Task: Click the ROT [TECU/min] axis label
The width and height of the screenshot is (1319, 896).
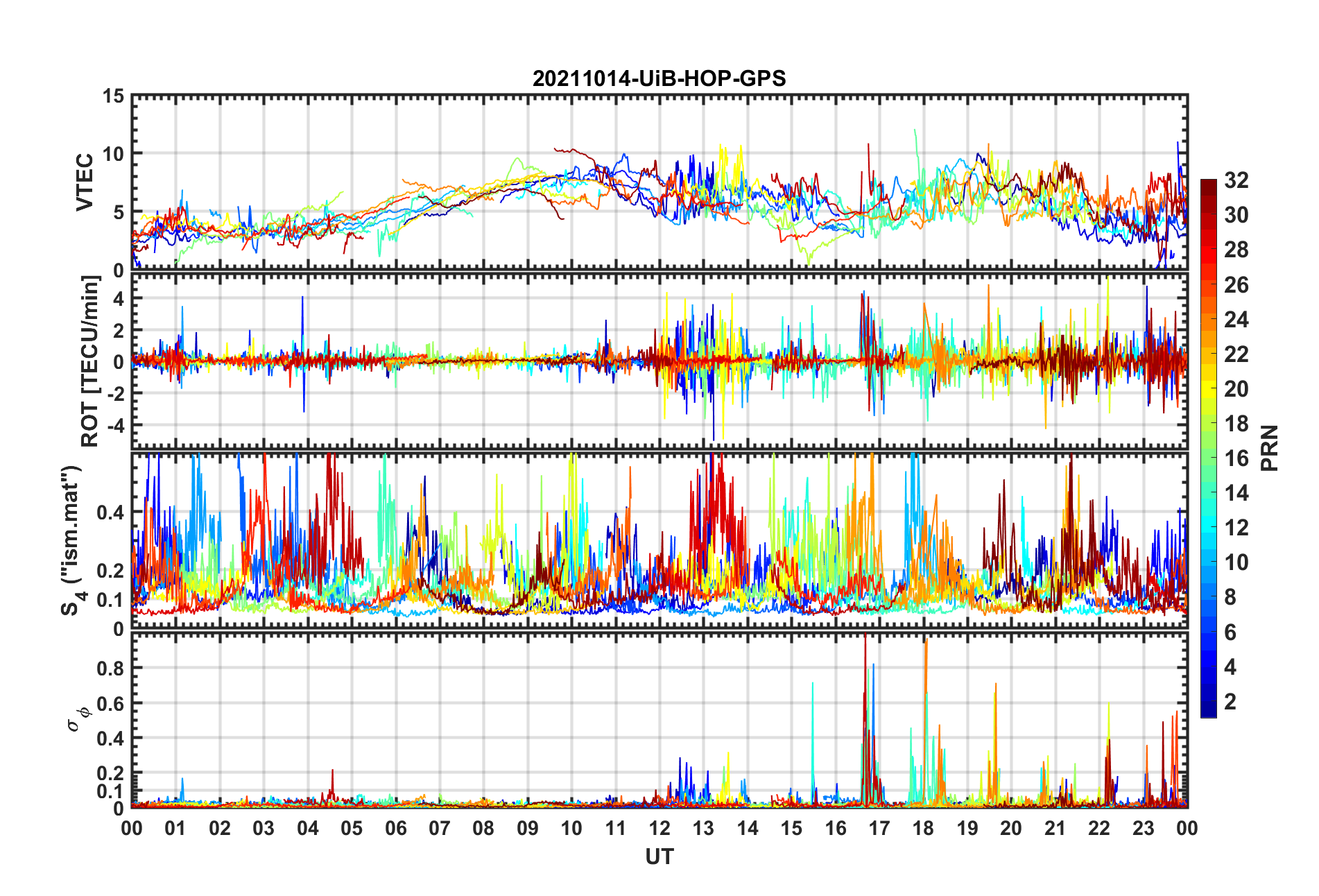Action: click(90, 361)
